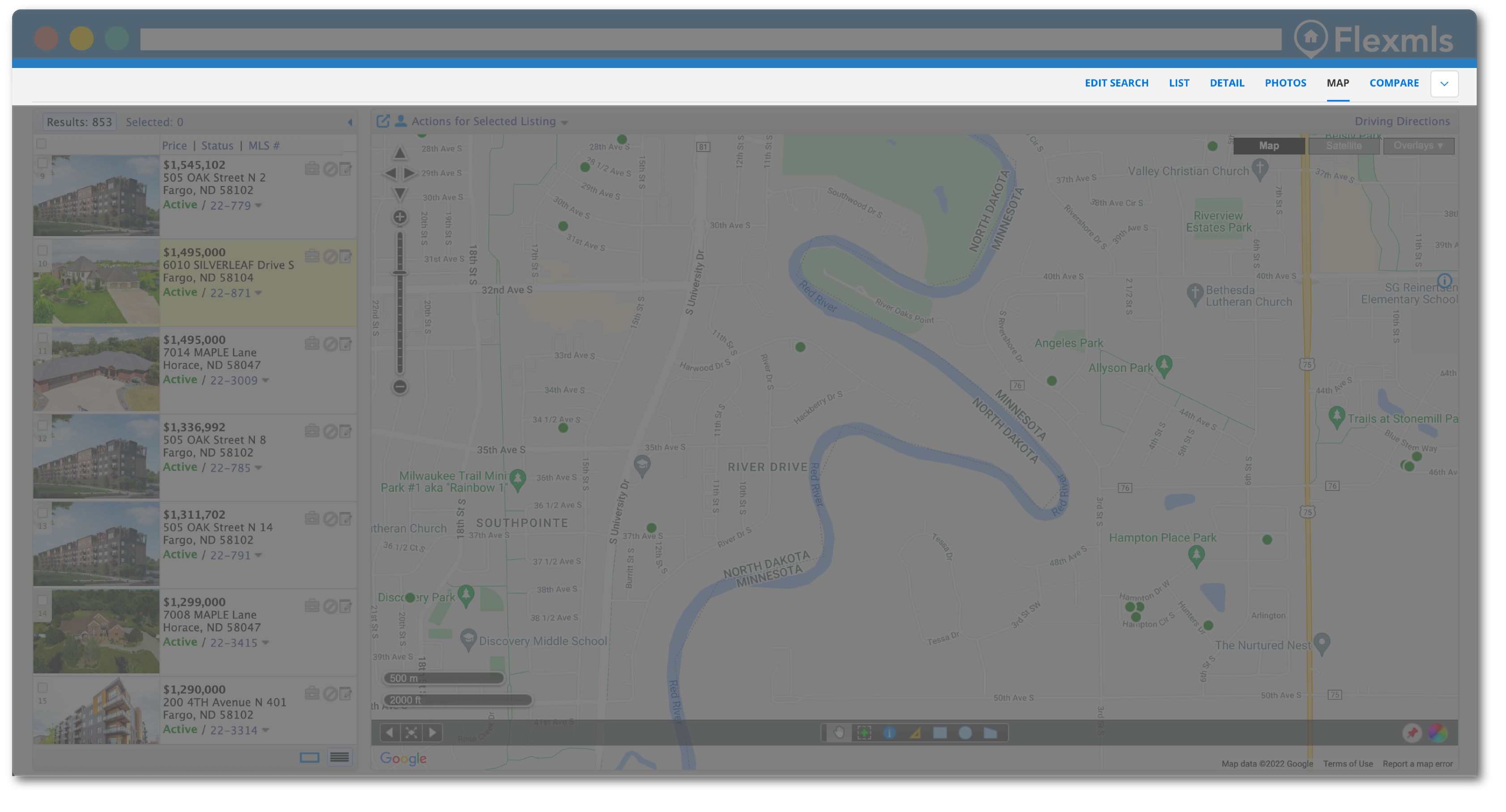
Task: Switch map to Satellite view
Action: tap(1344, 146)
